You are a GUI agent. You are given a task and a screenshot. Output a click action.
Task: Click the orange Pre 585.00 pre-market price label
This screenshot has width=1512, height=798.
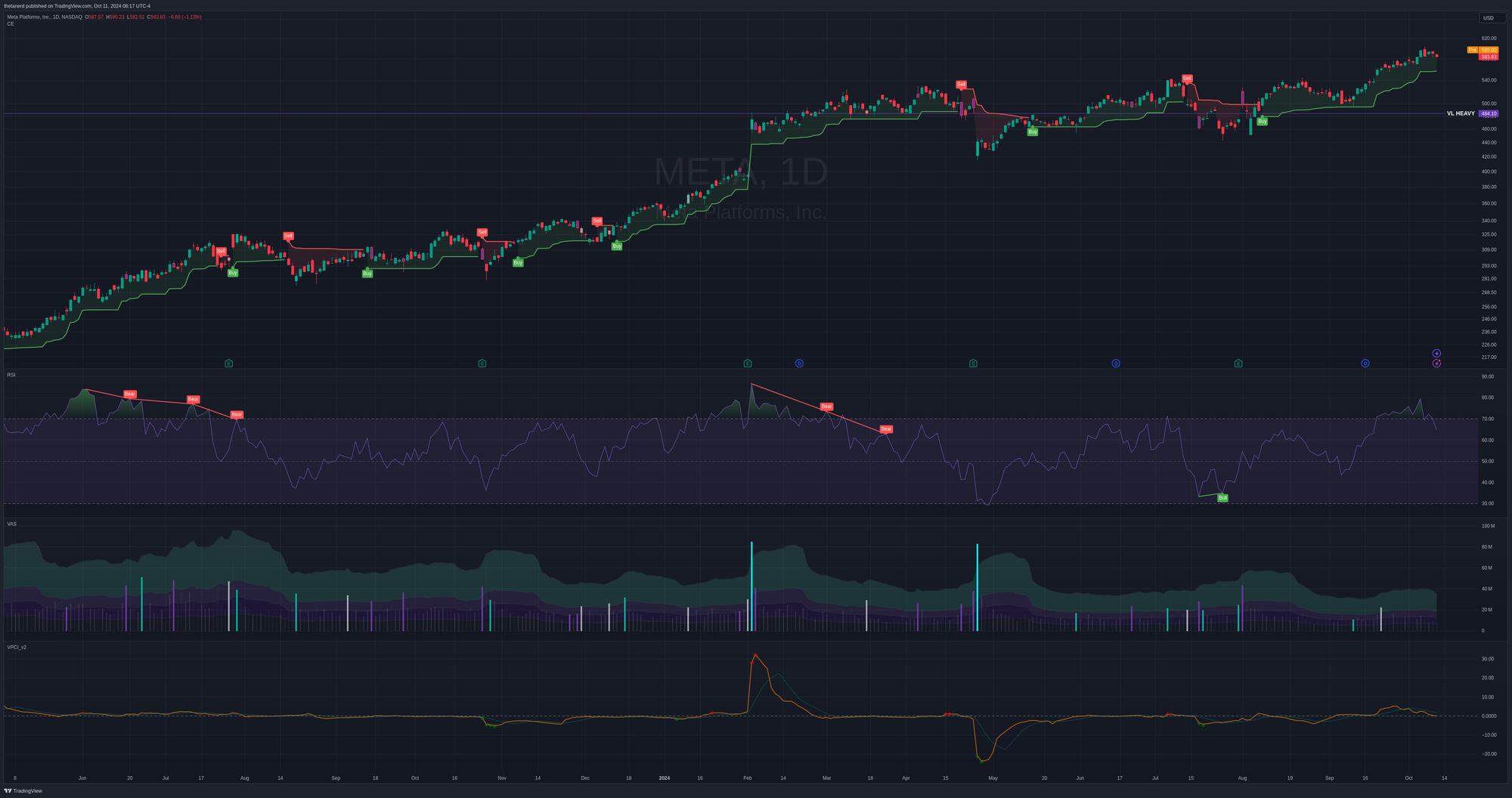point(1483,50)
